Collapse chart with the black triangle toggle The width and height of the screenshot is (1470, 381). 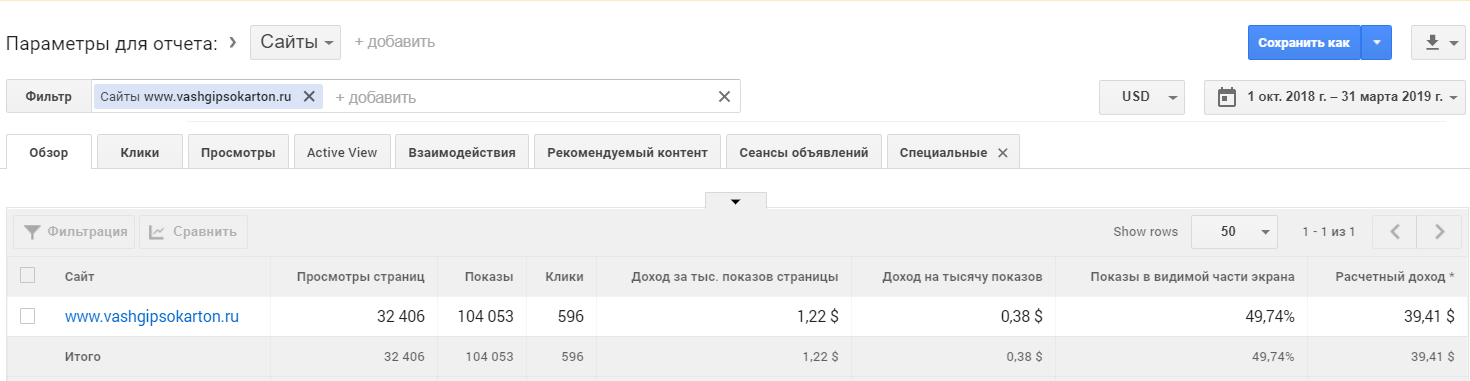[736, 201]
